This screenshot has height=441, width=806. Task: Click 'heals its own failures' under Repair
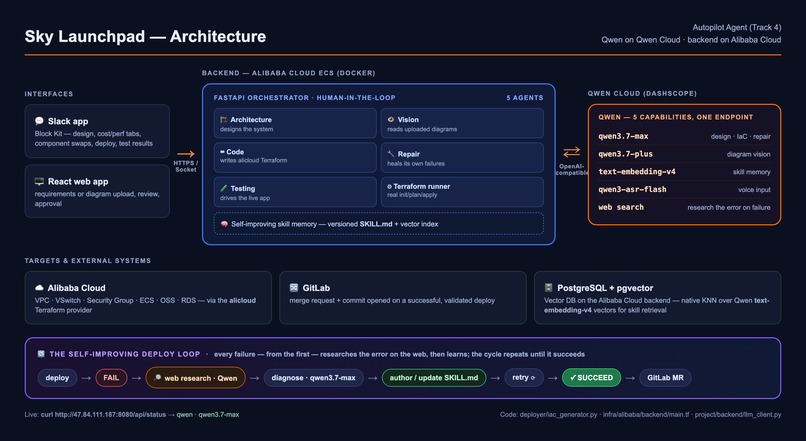pos(416,163)
